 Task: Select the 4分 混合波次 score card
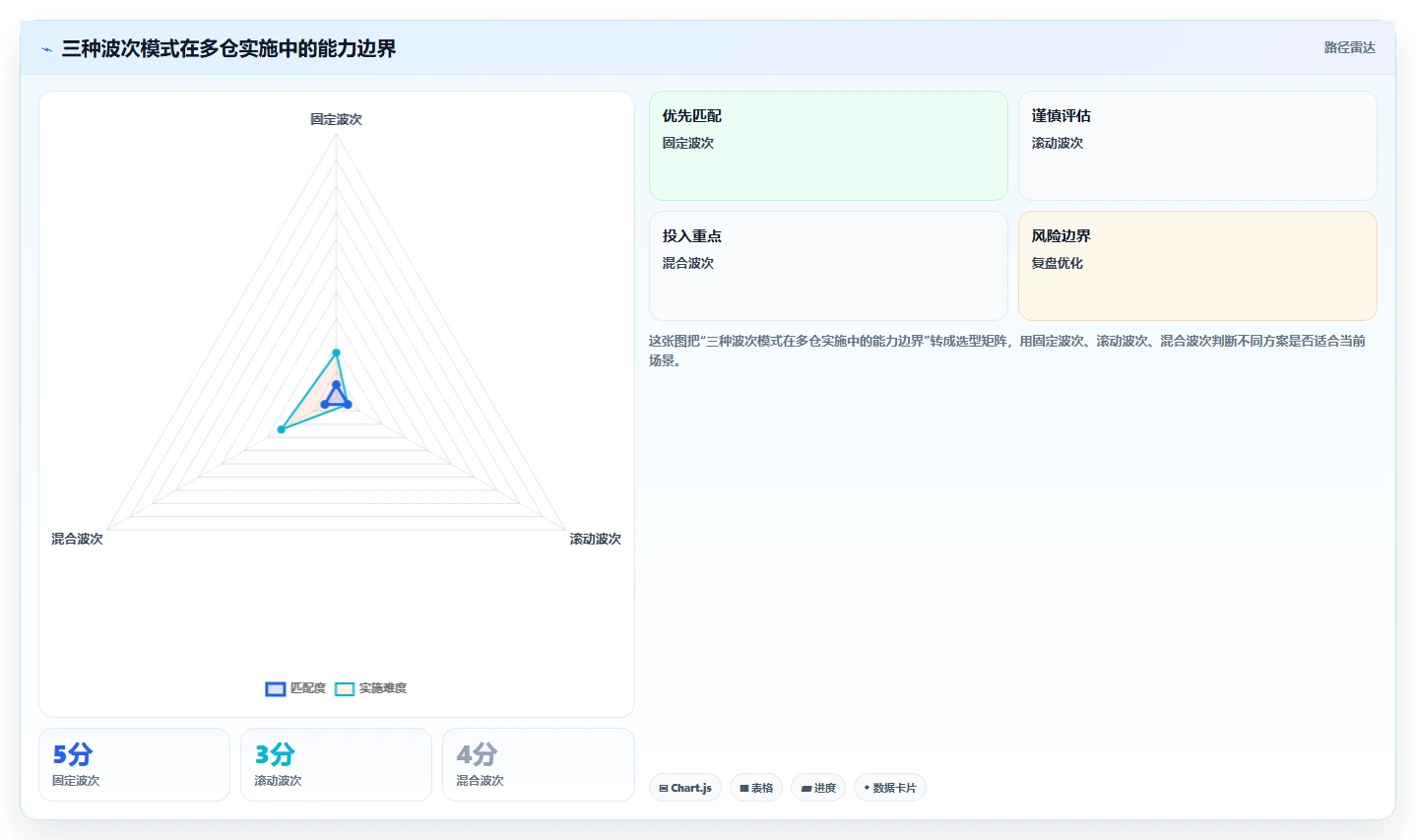[539, 764]
